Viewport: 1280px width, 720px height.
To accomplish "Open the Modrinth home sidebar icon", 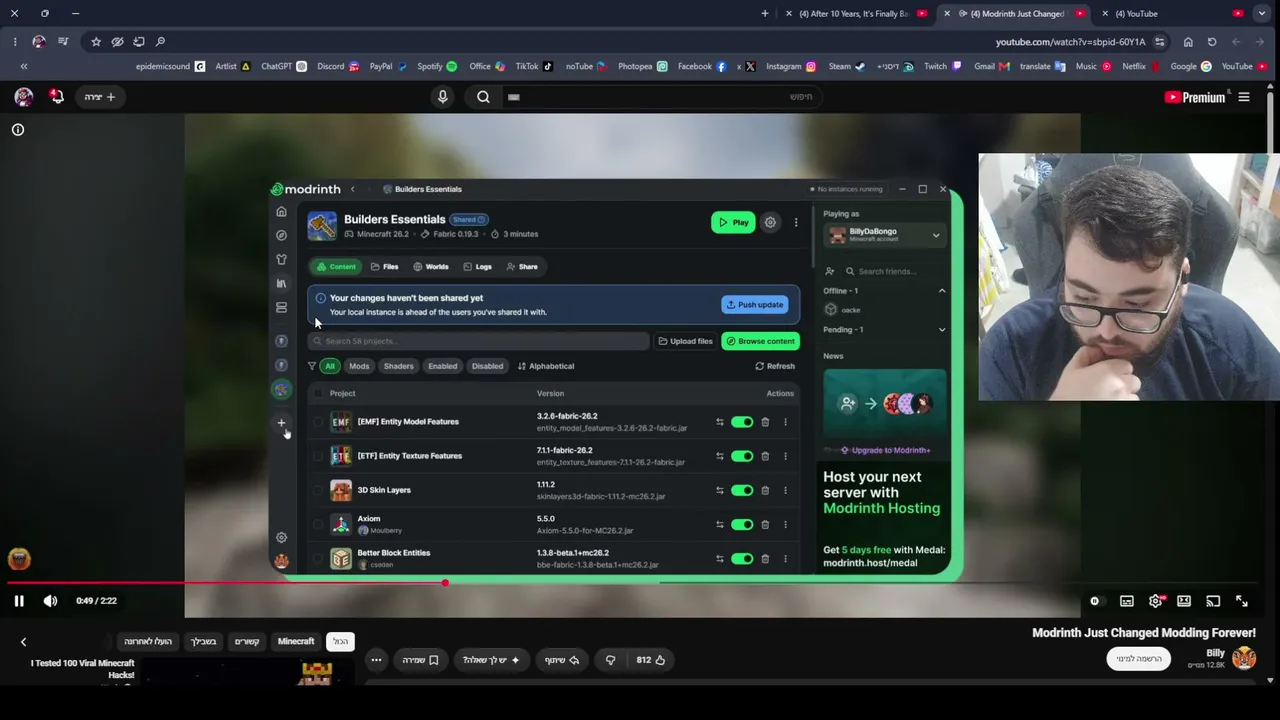I will [x=281, y=212].
